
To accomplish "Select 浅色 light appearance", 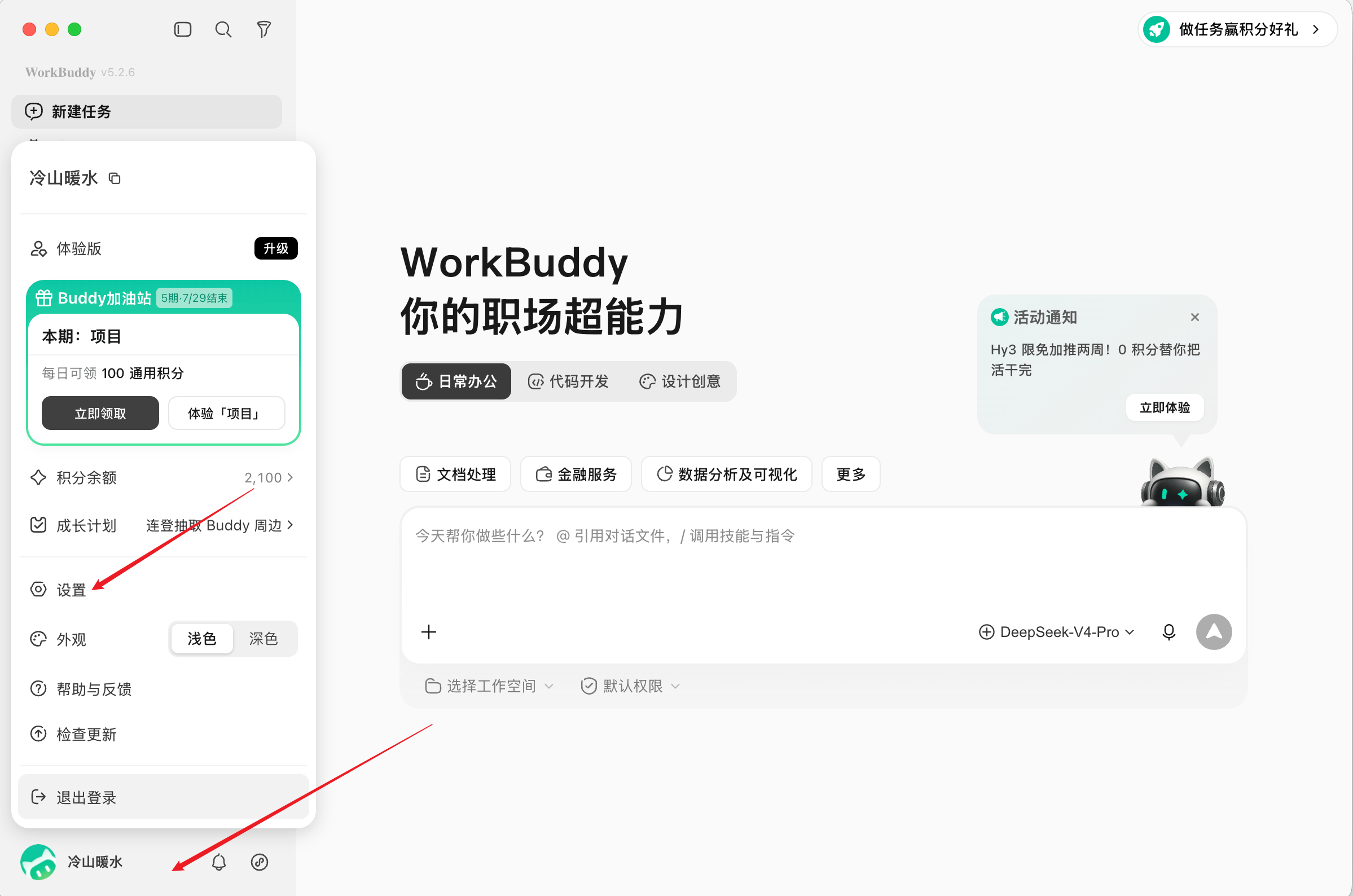I will pyautogui.click(x=201, y=638).
